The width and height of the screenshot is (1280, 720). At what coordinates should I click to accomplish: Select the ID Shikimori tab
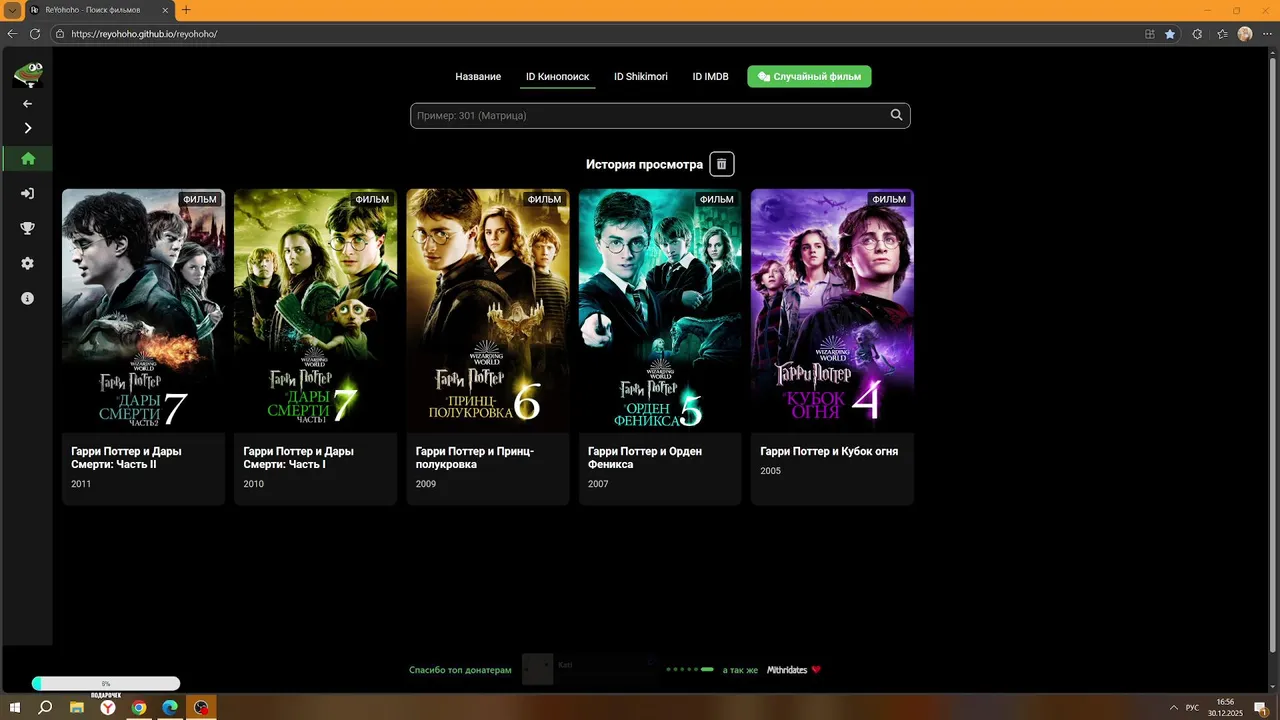tap(641, 77)
